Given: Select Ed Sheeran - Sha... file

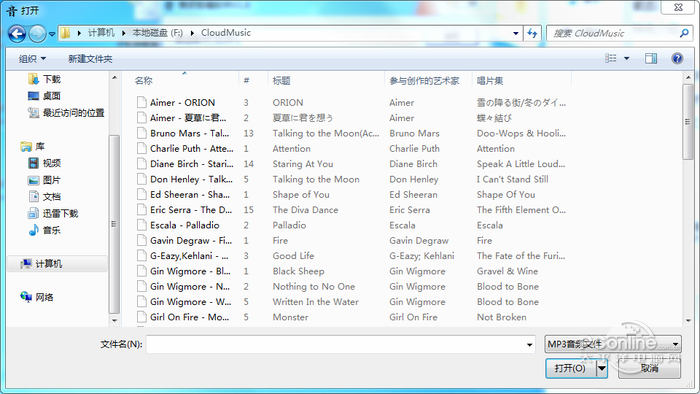Looking at the screenshot, I should click(190, 195).
